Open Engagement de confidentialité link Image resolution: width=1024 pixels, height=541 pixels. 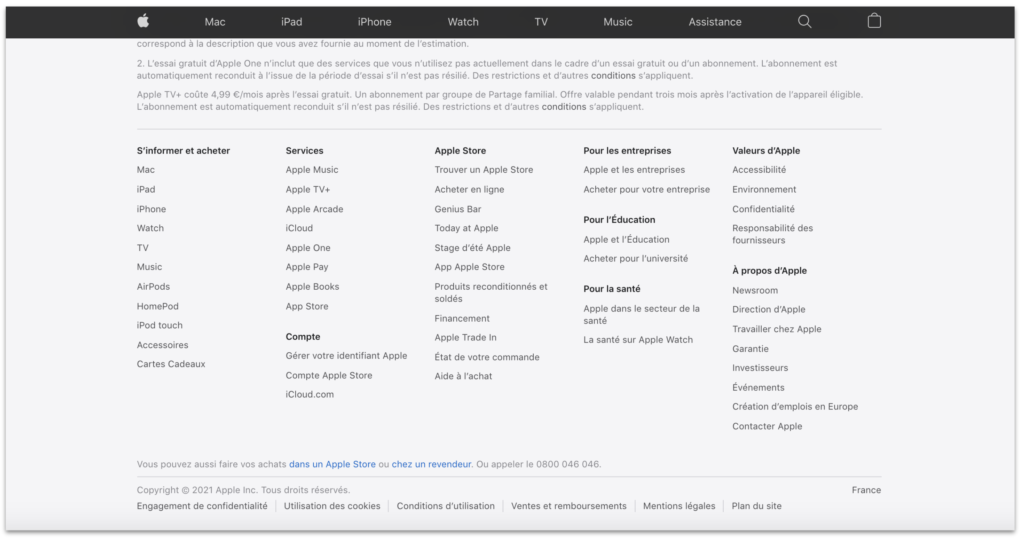point(202,506)
